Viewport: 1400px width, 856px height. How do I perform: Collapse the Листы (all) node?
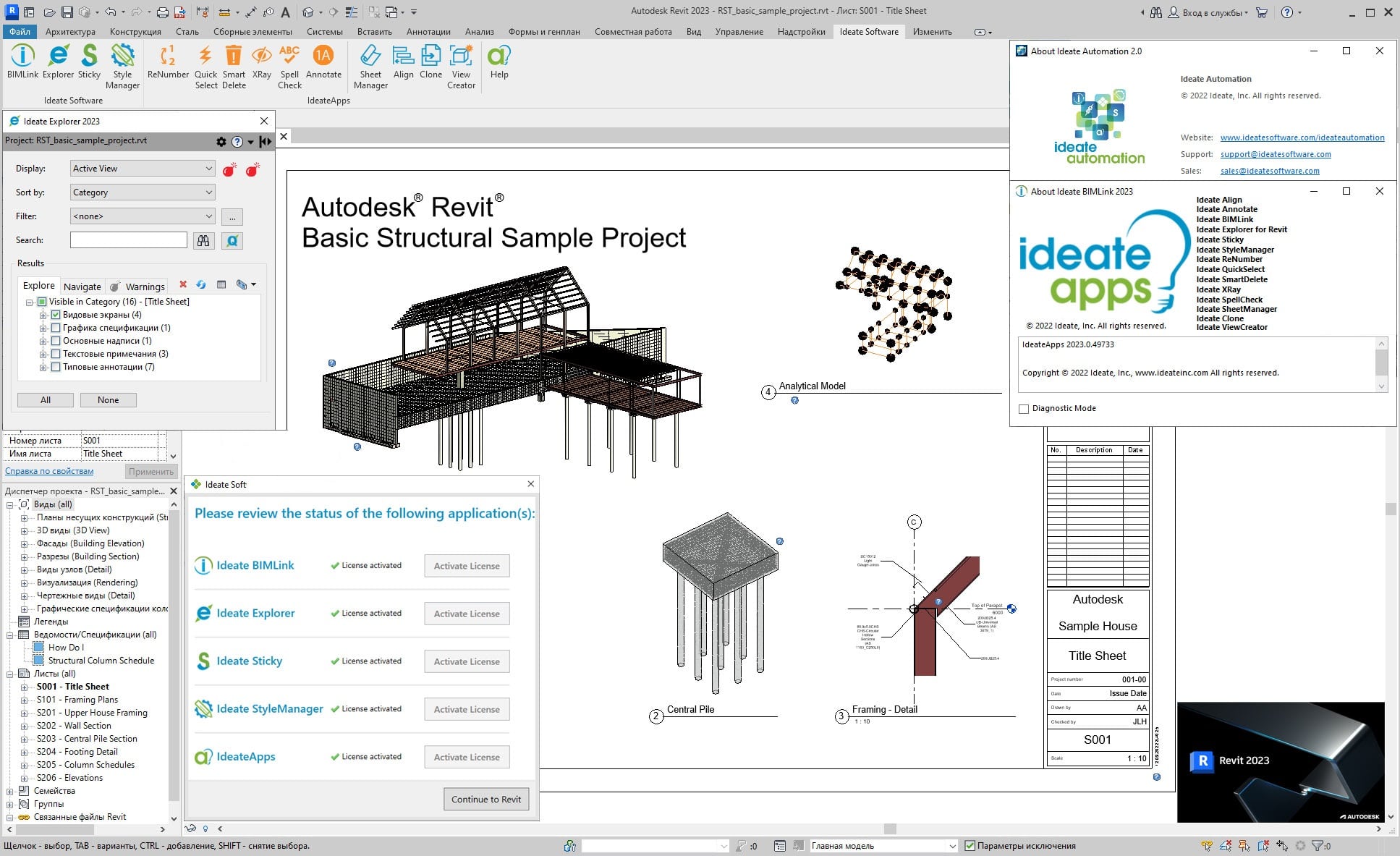pyautogui.click(x=10, y=674)
